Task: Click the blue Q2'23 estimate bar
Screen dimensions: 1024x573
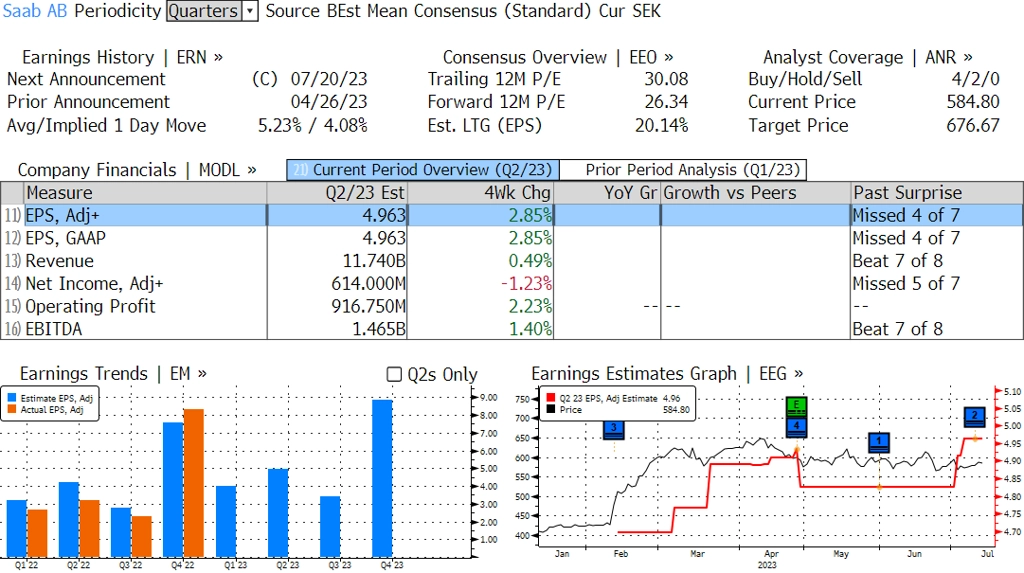Action: (x=278, y=514)
